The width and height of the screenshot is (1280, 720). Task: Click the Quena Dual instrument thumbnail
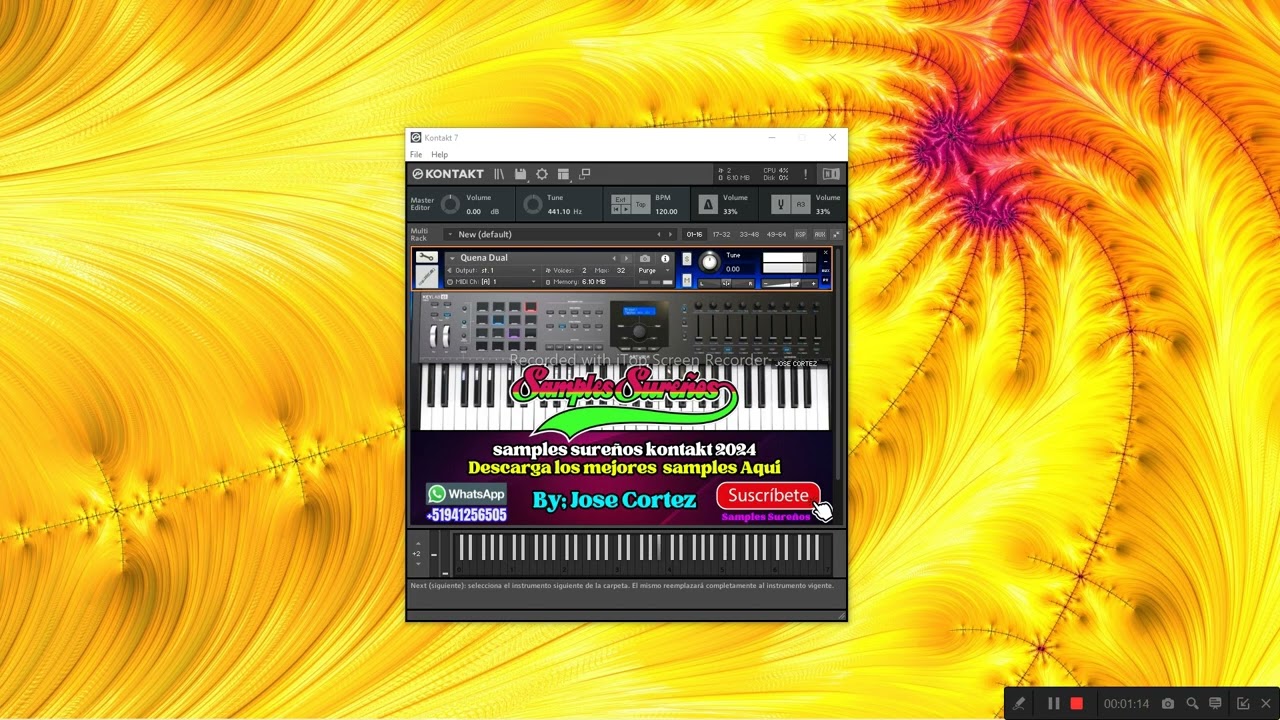pyautogui.click(x=427, y=277)
